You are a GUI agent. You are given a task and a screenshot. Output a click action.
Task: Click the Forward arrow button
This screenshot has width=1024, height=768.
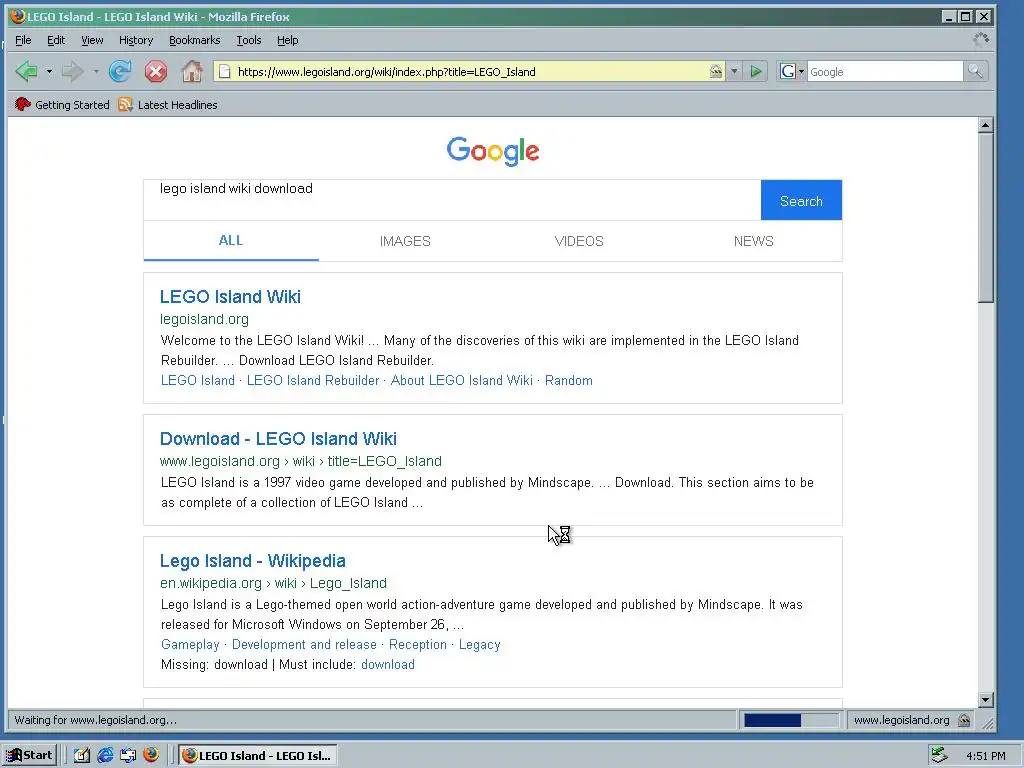pos(72,71)
